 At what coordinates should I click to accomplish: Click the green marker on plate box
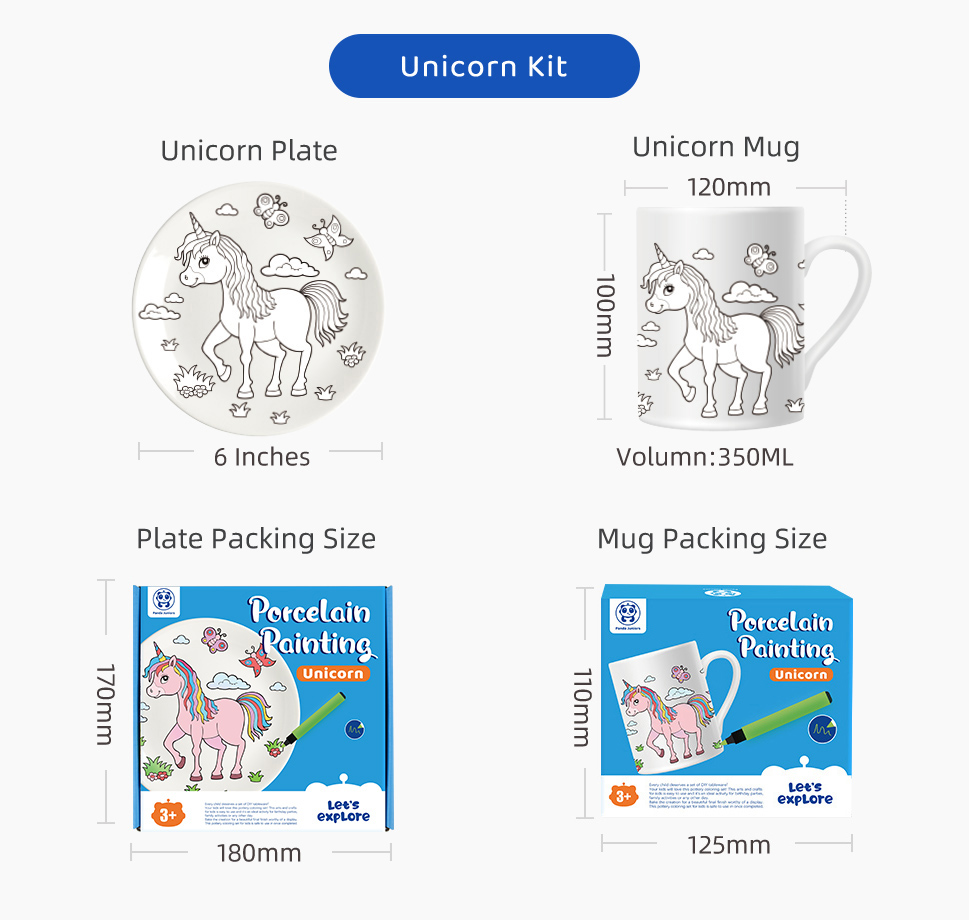(x=315, y=718)
